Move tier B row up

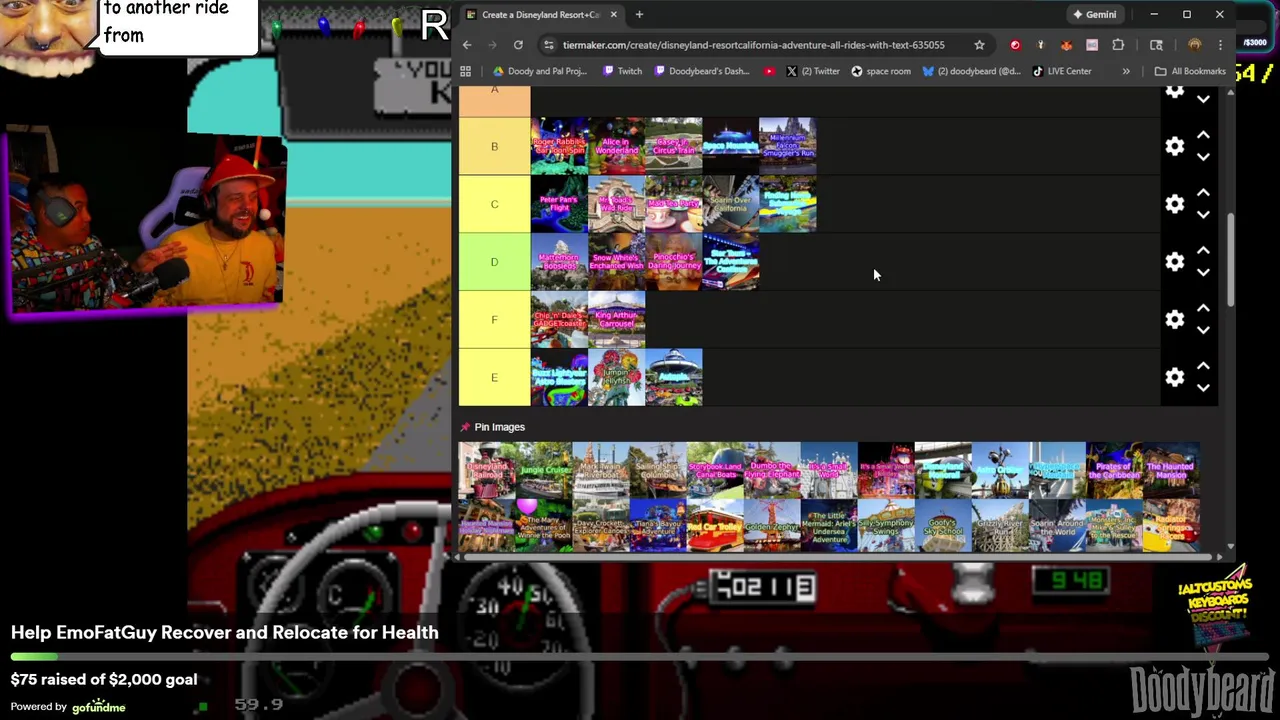1203,134
